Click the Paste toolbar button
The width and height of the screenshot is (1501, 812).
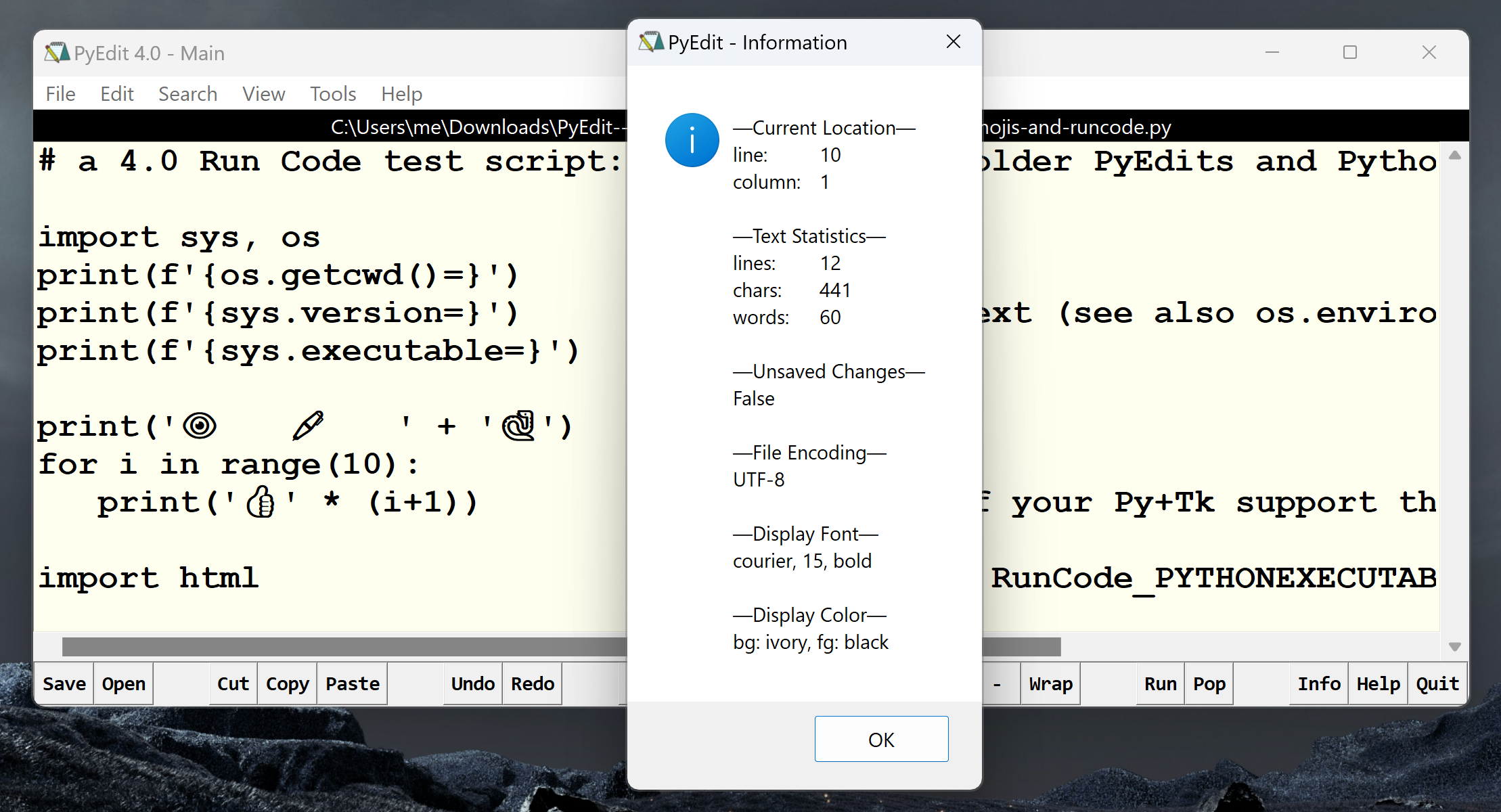pos(353,683)
